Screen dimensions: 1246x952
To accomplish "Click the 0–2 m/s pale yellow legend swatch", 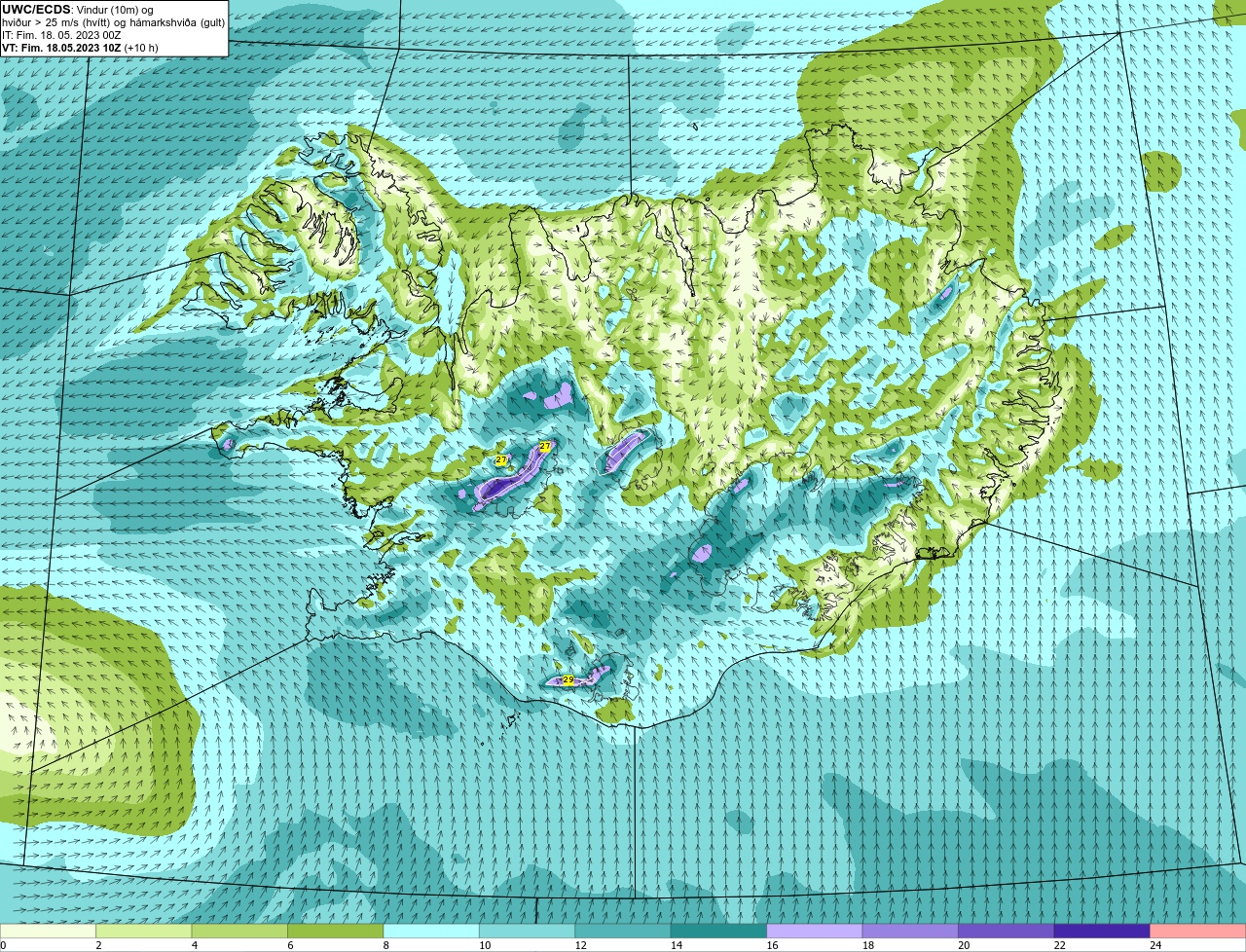I will pos(49,932).
